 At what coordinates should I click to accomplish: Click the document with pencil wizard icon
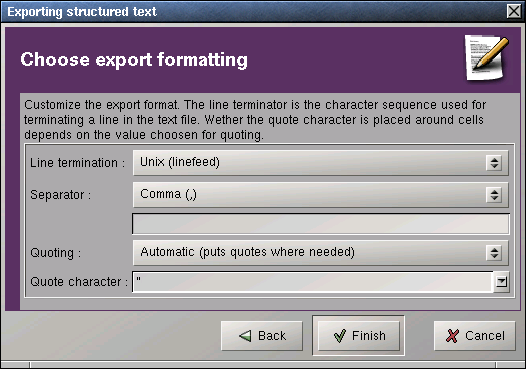[486, 58]
